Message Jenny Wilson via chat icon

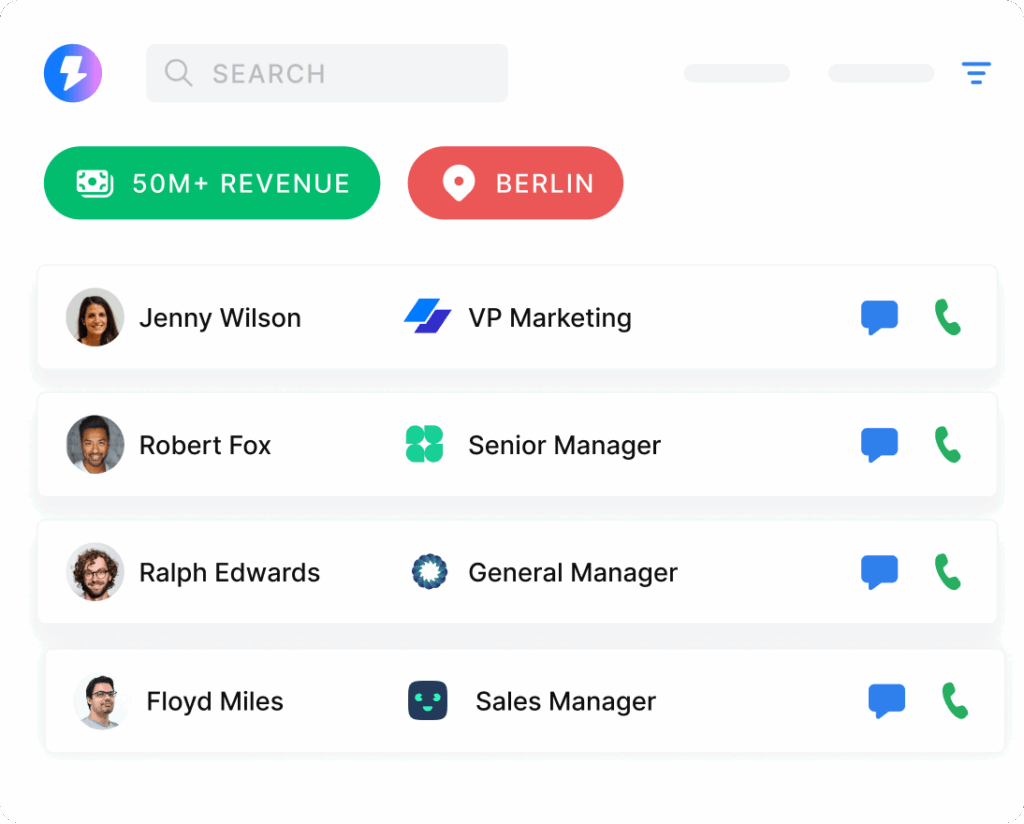coord(879,317)
